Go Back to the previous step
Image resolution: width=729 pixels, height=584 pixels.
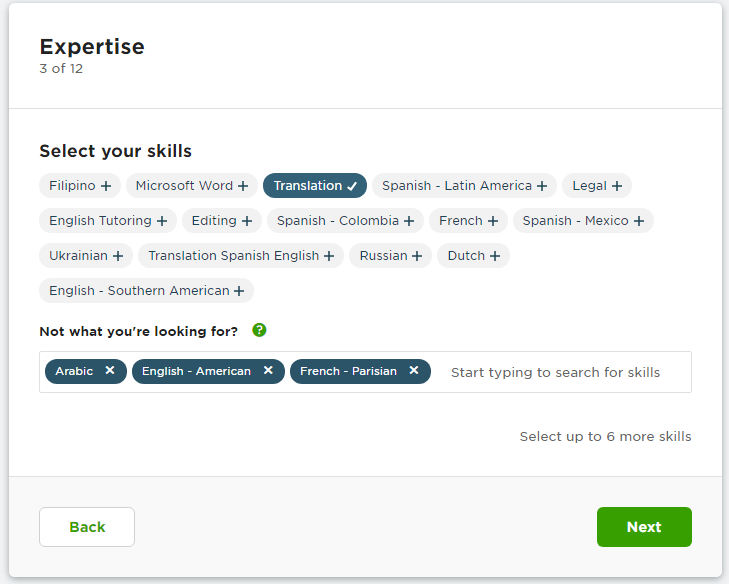tap(87, 527)
